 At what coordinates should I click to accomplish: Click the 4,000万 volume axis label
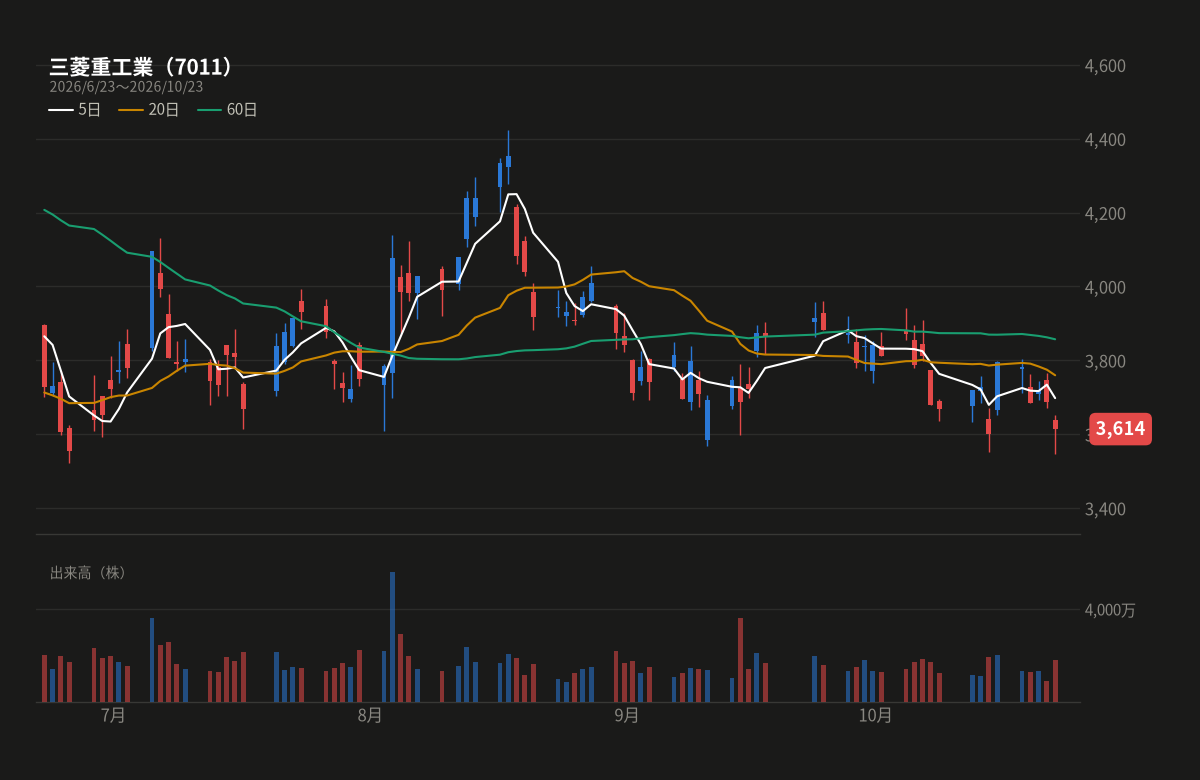[x=1110, y=610]
